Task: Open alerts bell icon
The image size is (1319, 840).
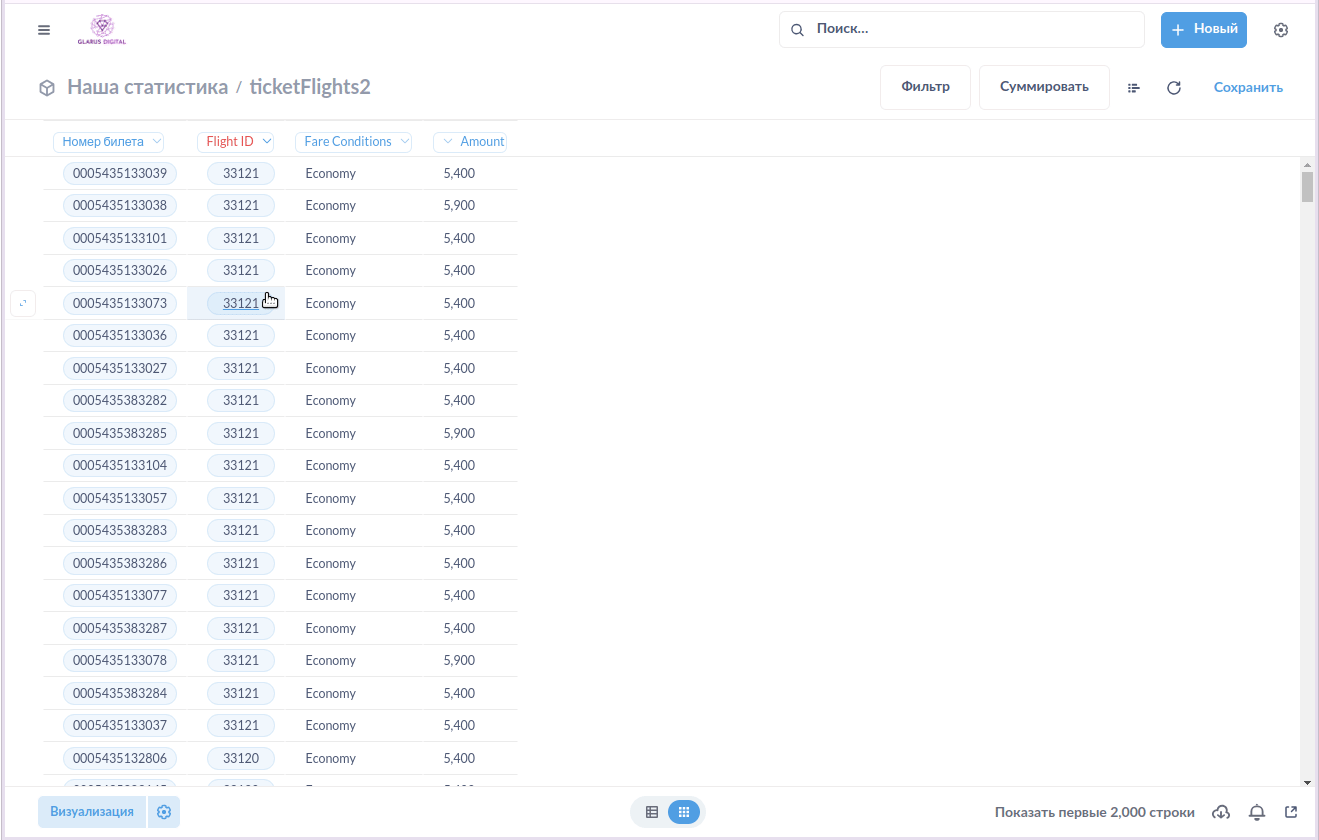Action: click(x=1257, y=812)
